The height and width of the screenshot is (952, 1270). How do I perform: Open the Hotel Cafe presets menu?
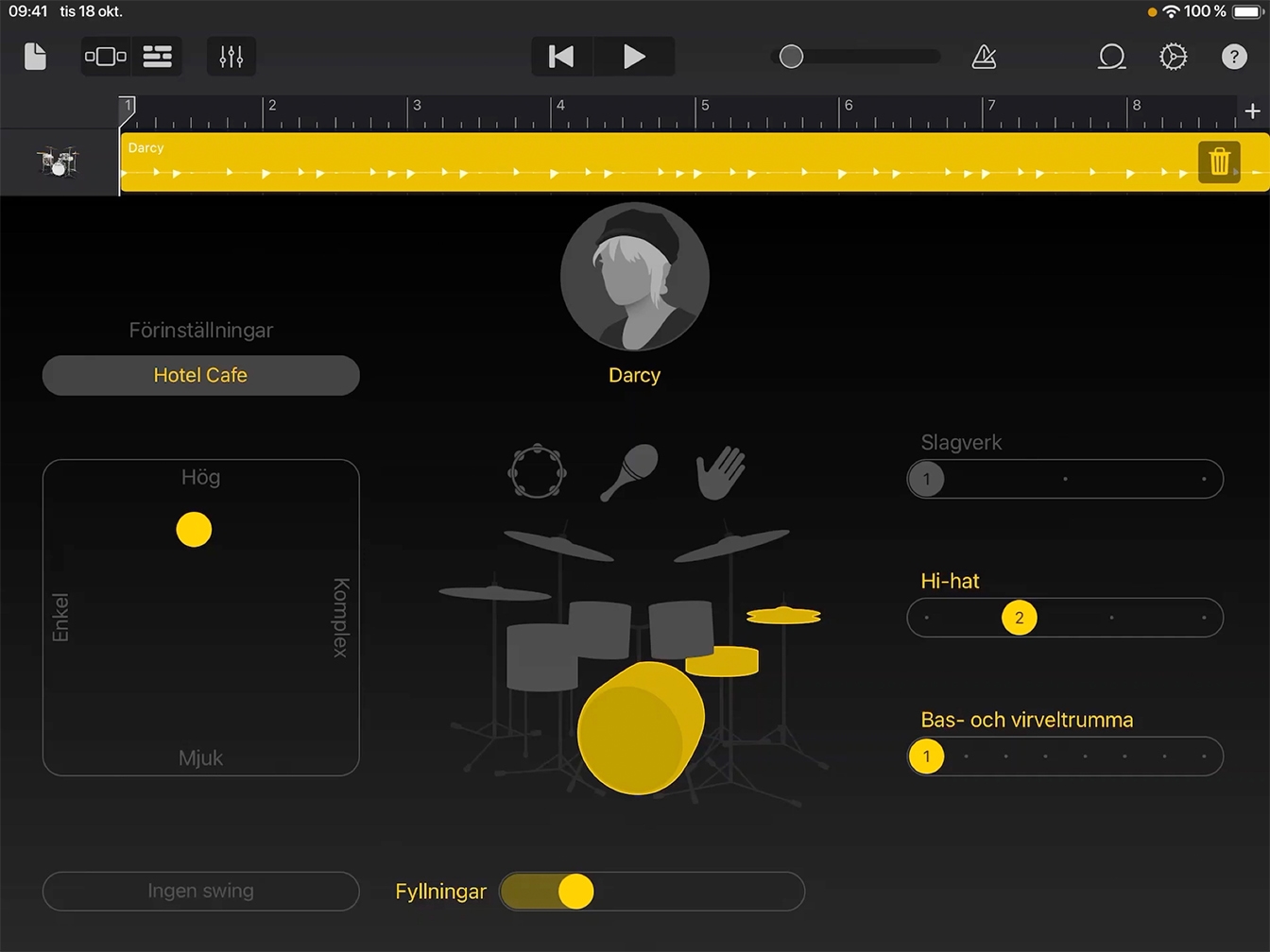200,375
